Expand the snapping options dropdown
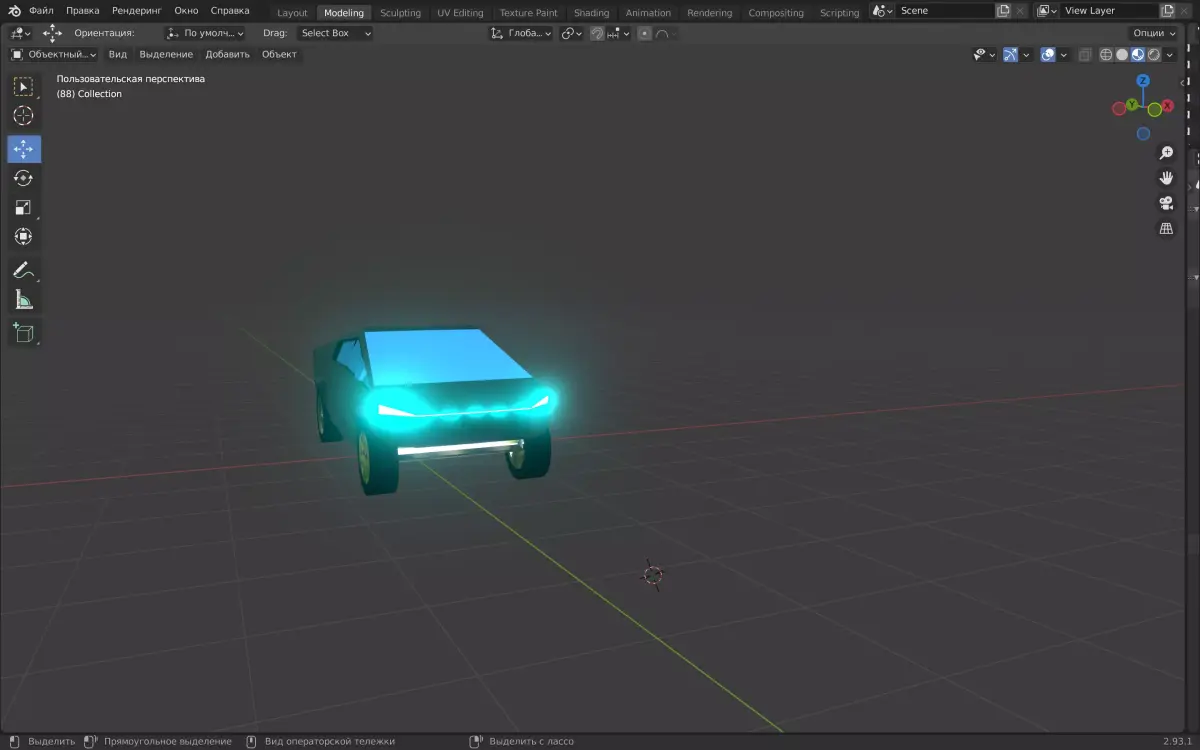The height and width of the screenshot is (750, 1200). (619, 33)
